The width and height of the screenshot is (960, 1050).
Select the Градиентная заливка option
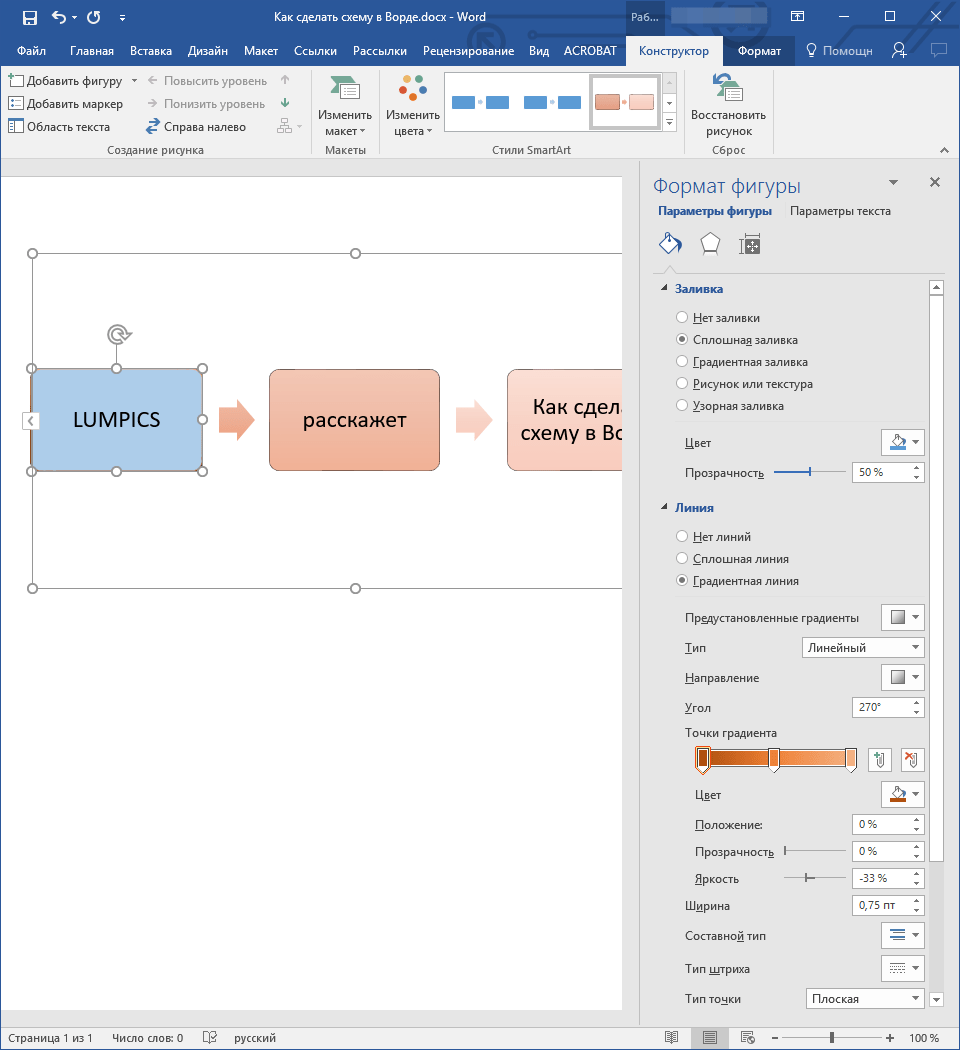pyautogui.click(x=682, y=362)
